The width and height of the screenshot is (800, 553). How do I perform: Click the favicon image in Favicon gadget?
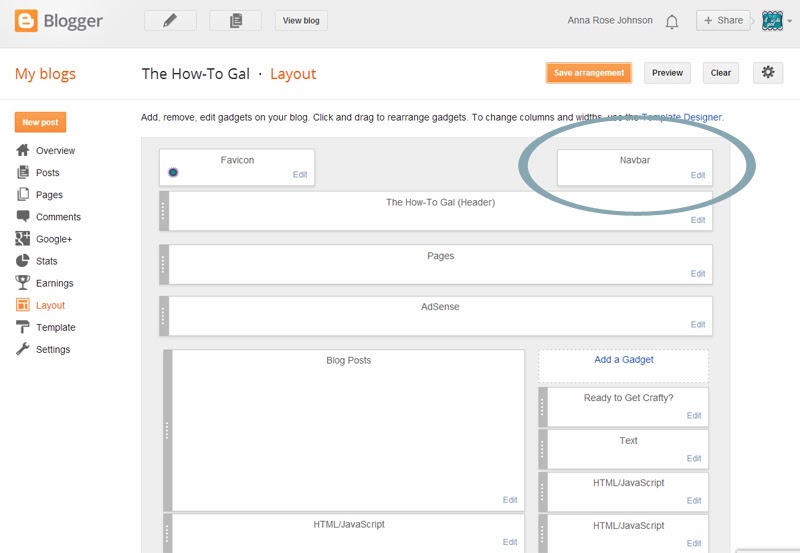(173, 172)
